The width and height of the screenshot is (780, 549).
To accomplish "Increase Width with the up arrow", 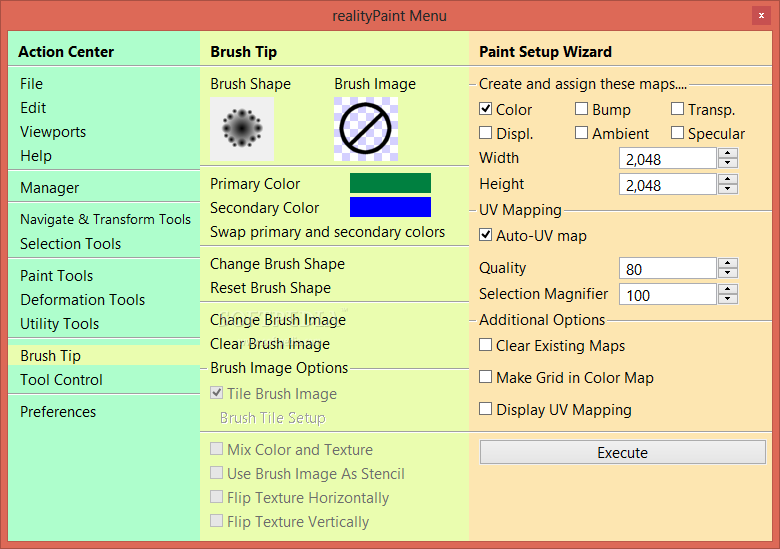I will [x=728, y=154].
